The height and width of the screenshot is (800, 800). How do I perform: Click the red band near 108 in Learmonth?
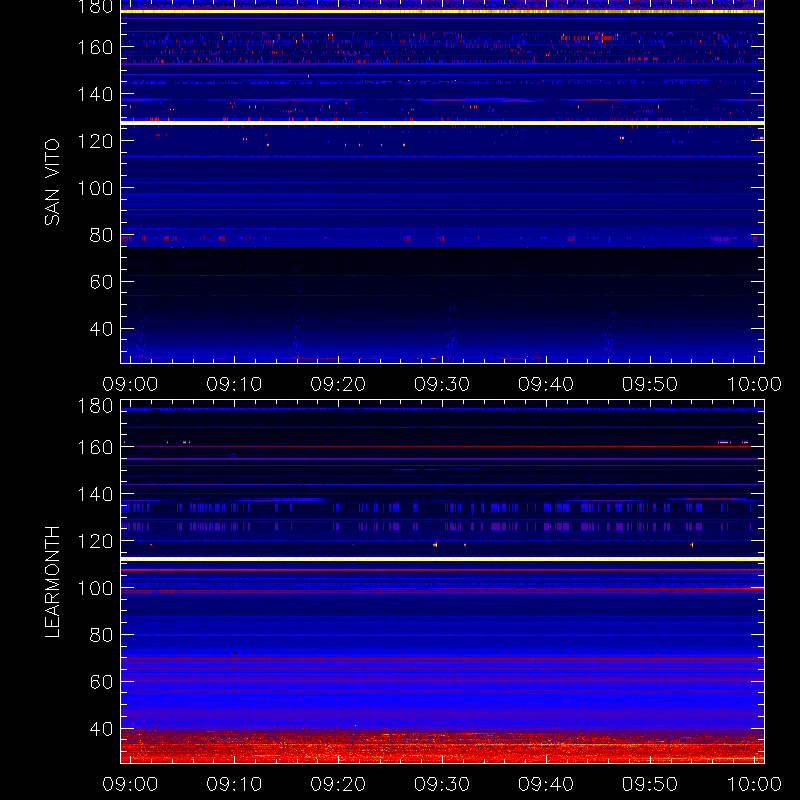[x=442, y=570]
